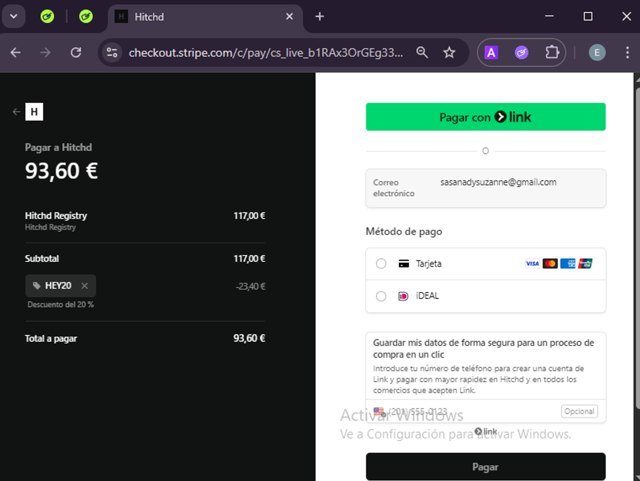Switch to the first green pinned tab
Image resolution: width=640 pixels, height=481 pixels.
click(47, 17)
